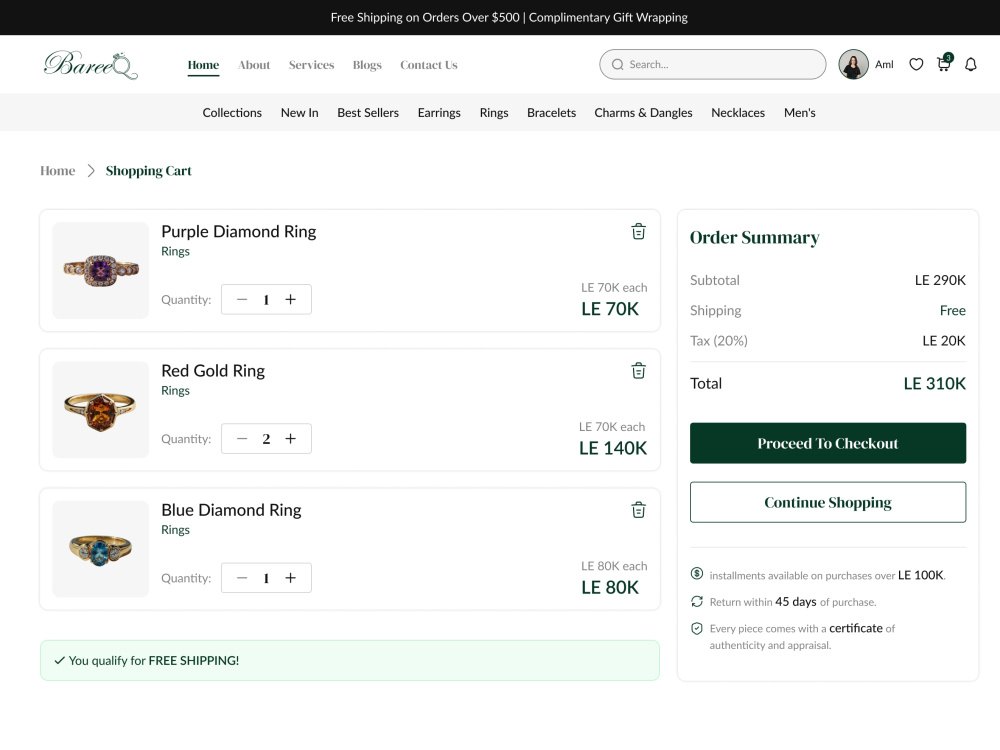The width and height of the screenshot is (1000, 750).
Task: Click Rings link under Purple Diamond Ring
Action: click(175, 251)
